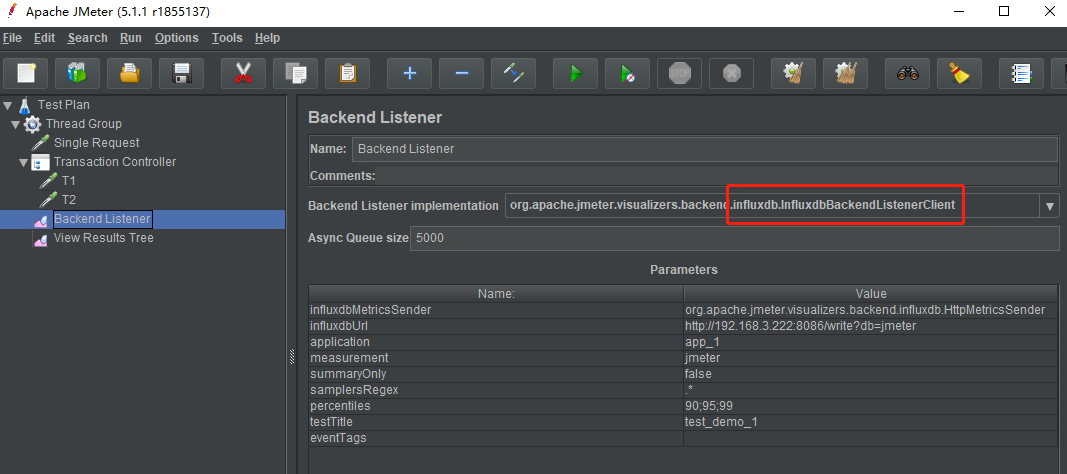Screen dimensions: 1067x474
Task: Click the Function Helper list icon
Action: coord(1021,73)
